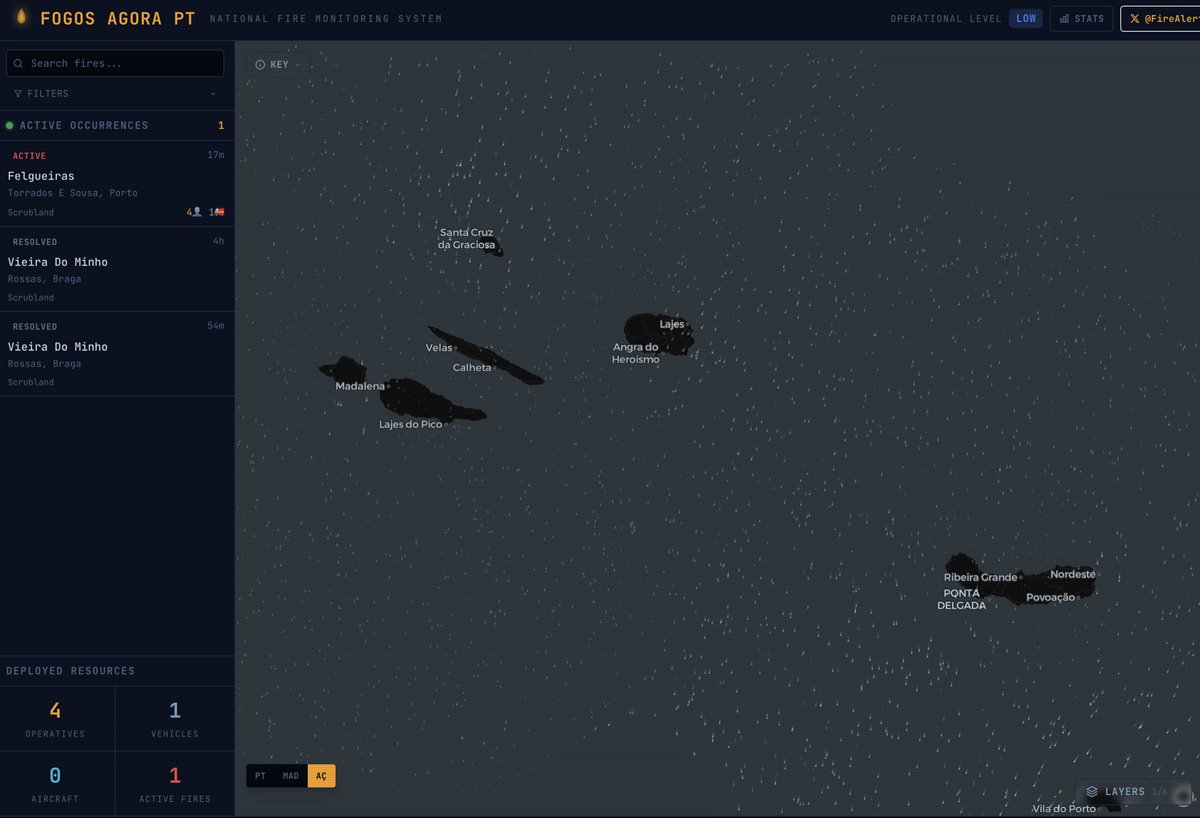Image resolution: width=1200 pixels, height=818 pixels.
Task: Click the Povoação map label
Action: [x=1050, y=597]
